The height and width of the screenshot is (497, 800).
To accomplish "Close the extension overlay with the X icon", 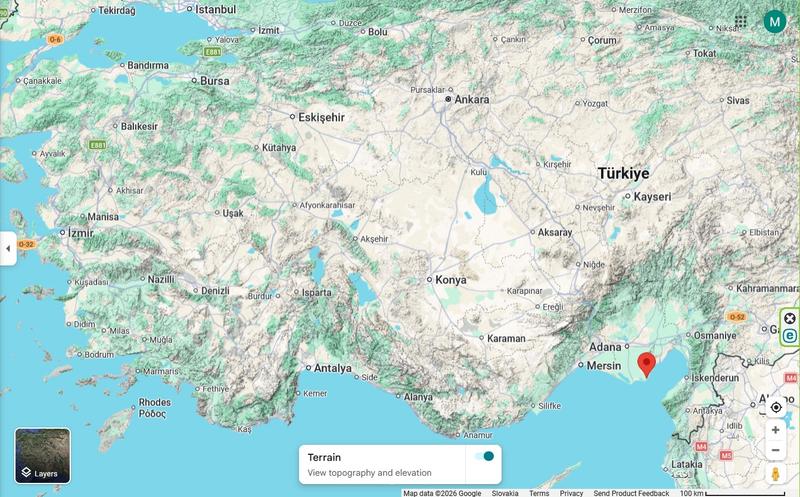I will [790, 319].
